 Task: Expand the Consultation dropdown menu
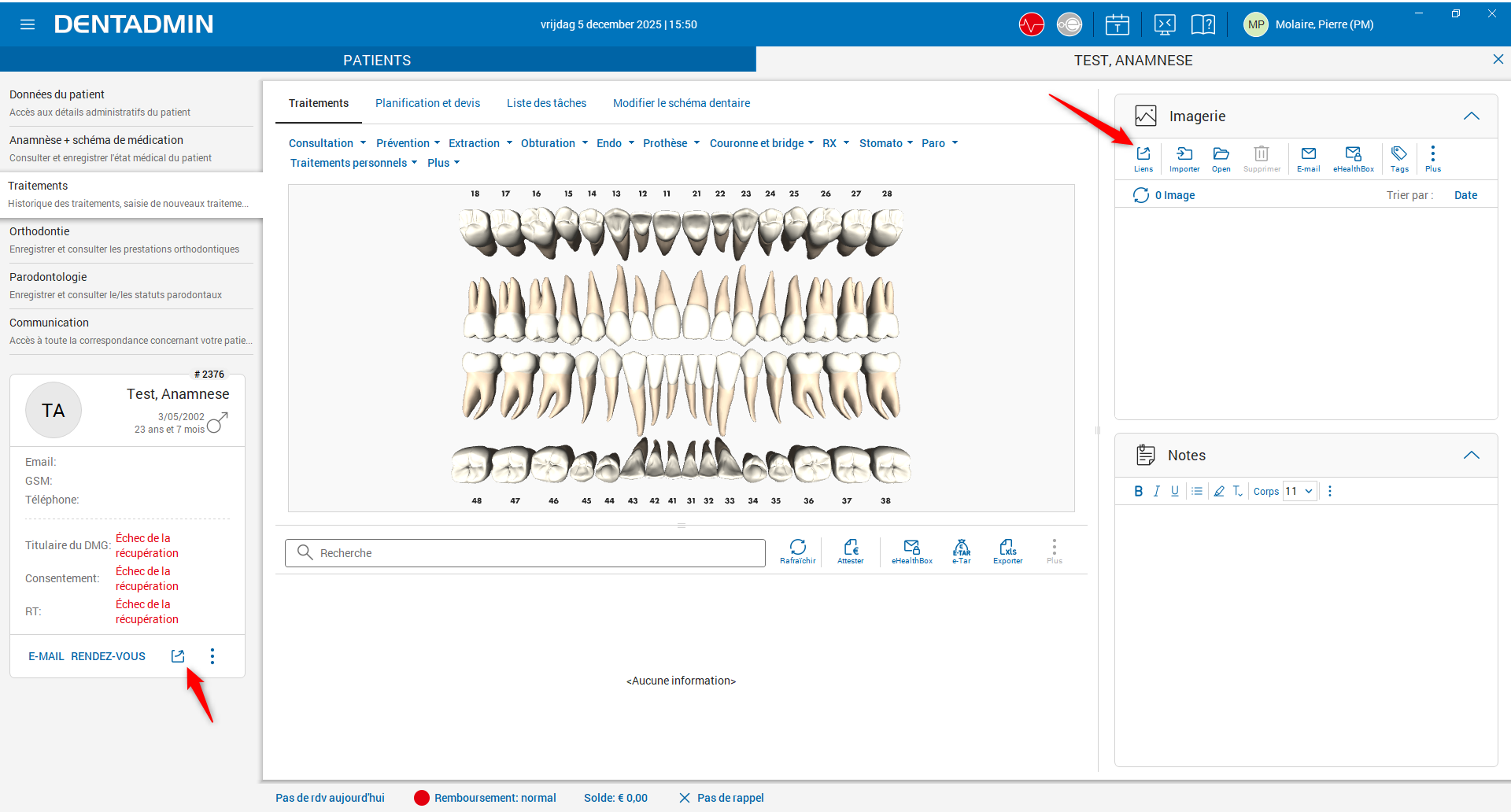(327, 143)
